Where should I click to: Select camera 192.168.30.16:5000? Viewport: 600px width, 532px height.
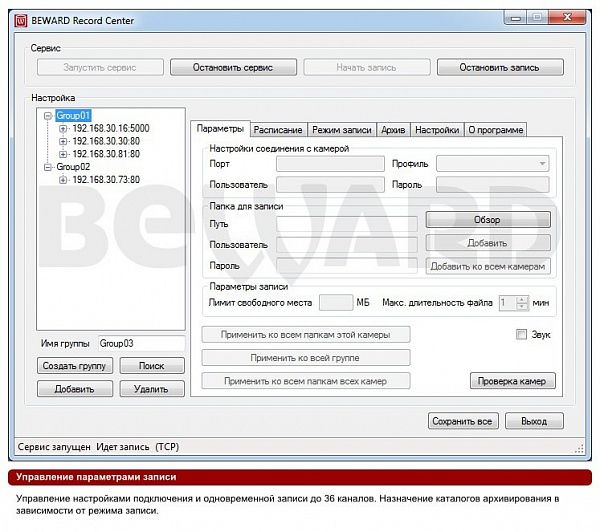[111, 128]
